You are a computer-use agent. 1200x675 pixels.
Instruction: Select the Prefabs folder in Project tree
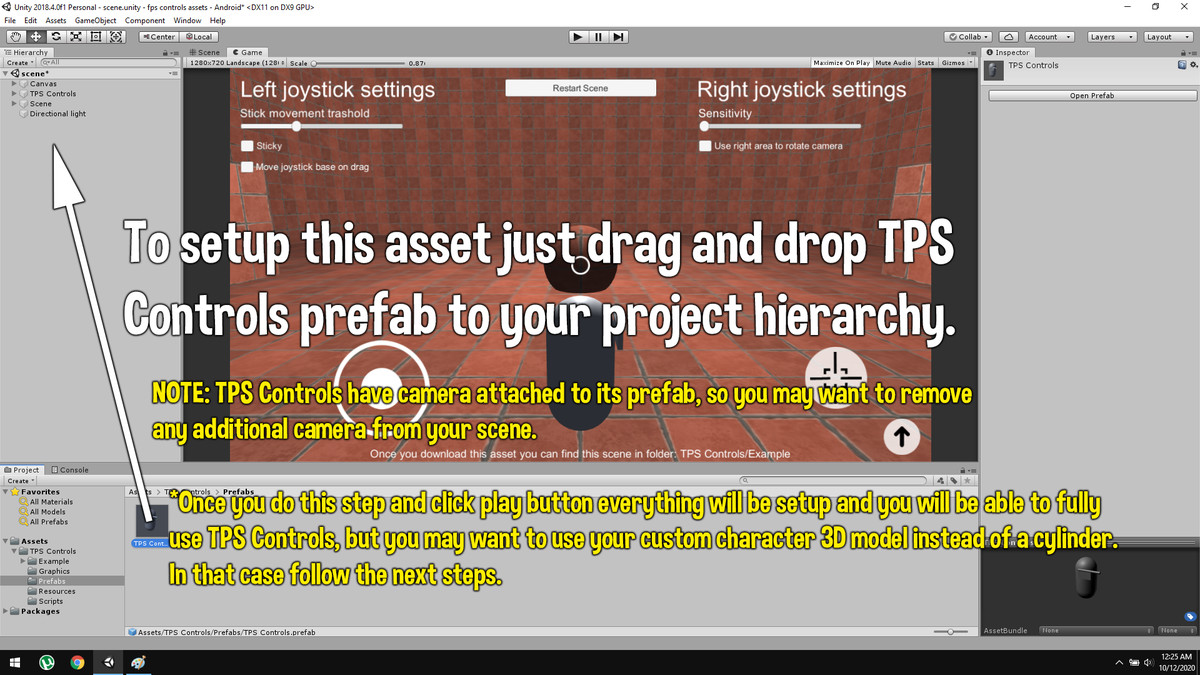(62, 581)
